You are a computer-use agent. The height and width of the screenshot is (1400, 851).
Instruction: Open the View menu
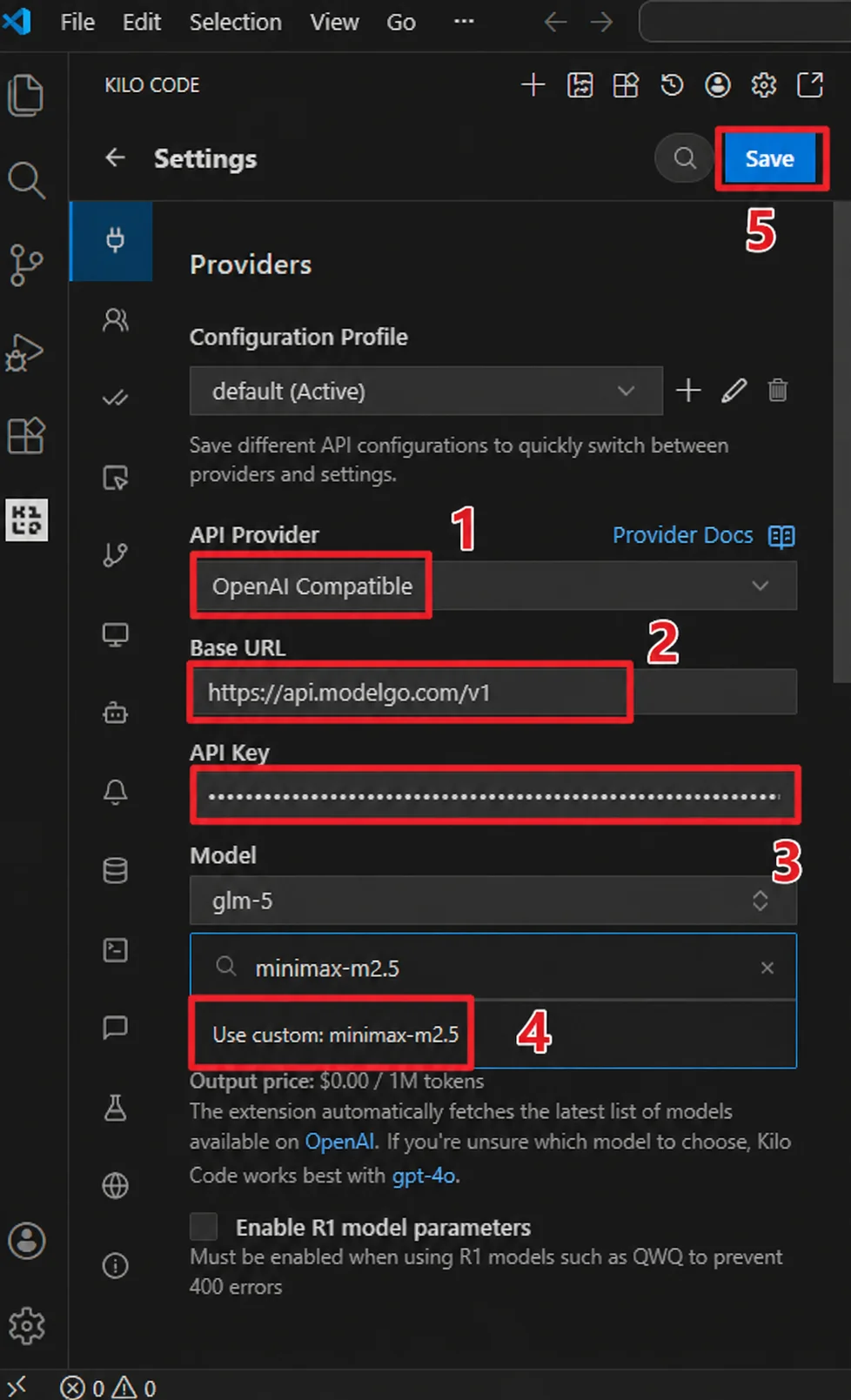[334, 22]
